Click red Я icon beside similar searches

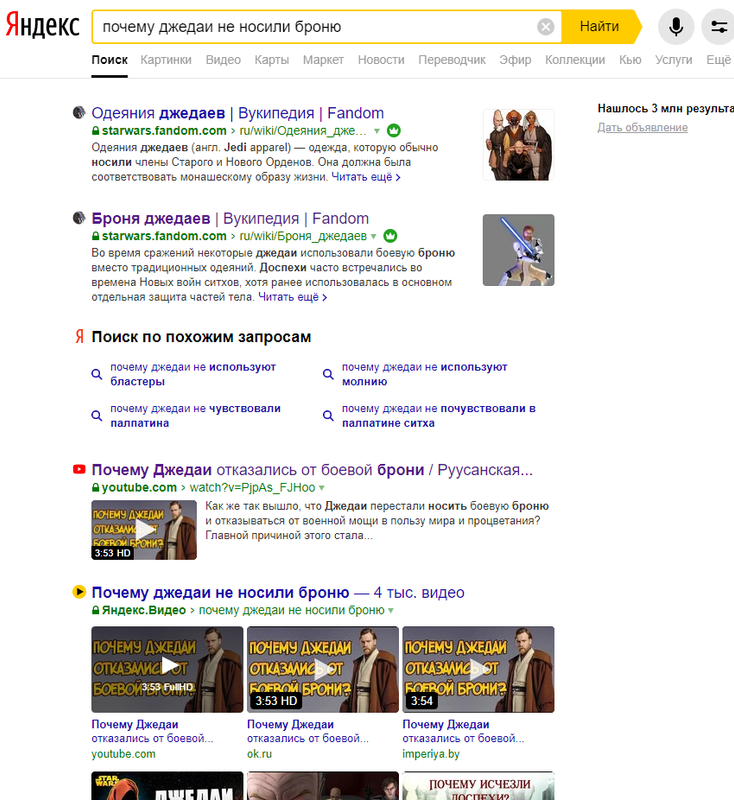click(x=80, y=336)
